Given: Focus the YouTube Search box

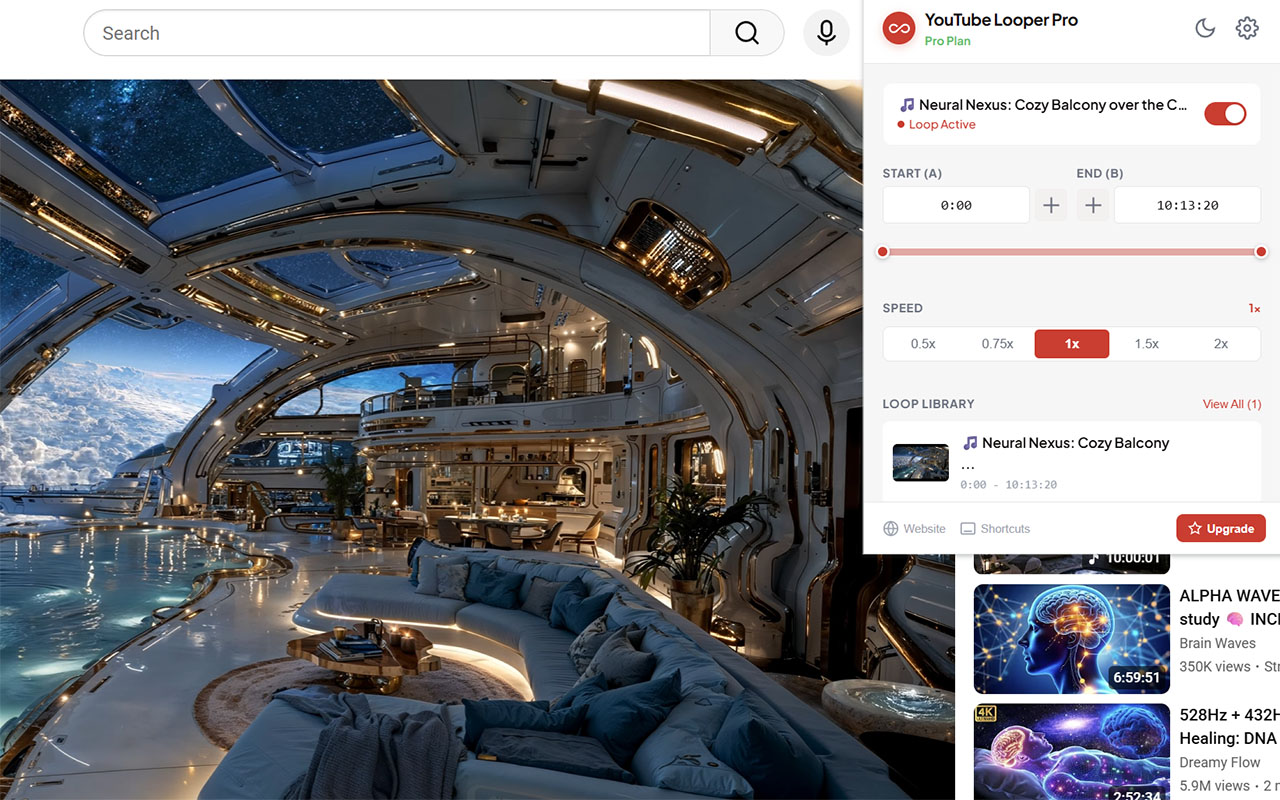Looking at the screenshot, I should pyautogui.click(x=397, y=33).
